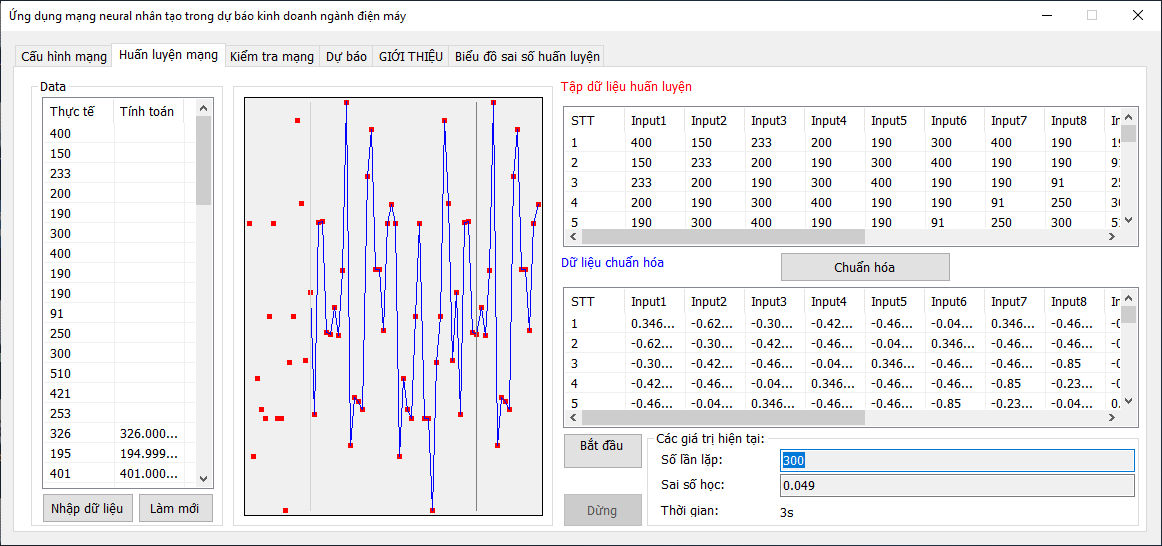Click the Thực tế column header
The width and height of the screenshot is (1162, 546).
coord(79,112)
